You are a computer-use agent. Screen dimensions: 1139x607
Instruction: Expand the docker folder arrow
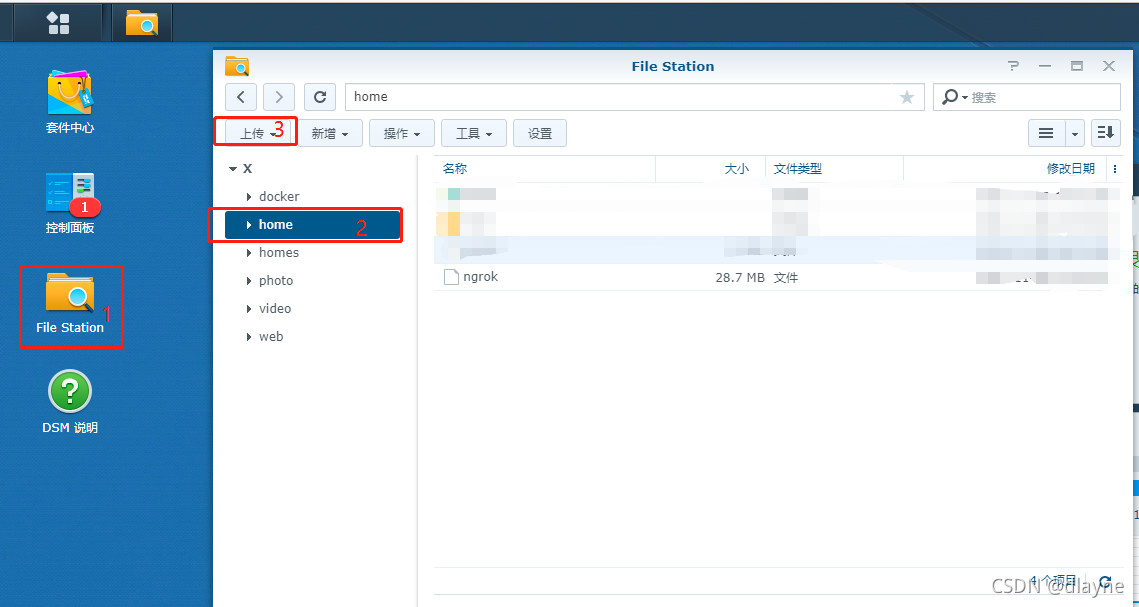(x=248, y=197)
